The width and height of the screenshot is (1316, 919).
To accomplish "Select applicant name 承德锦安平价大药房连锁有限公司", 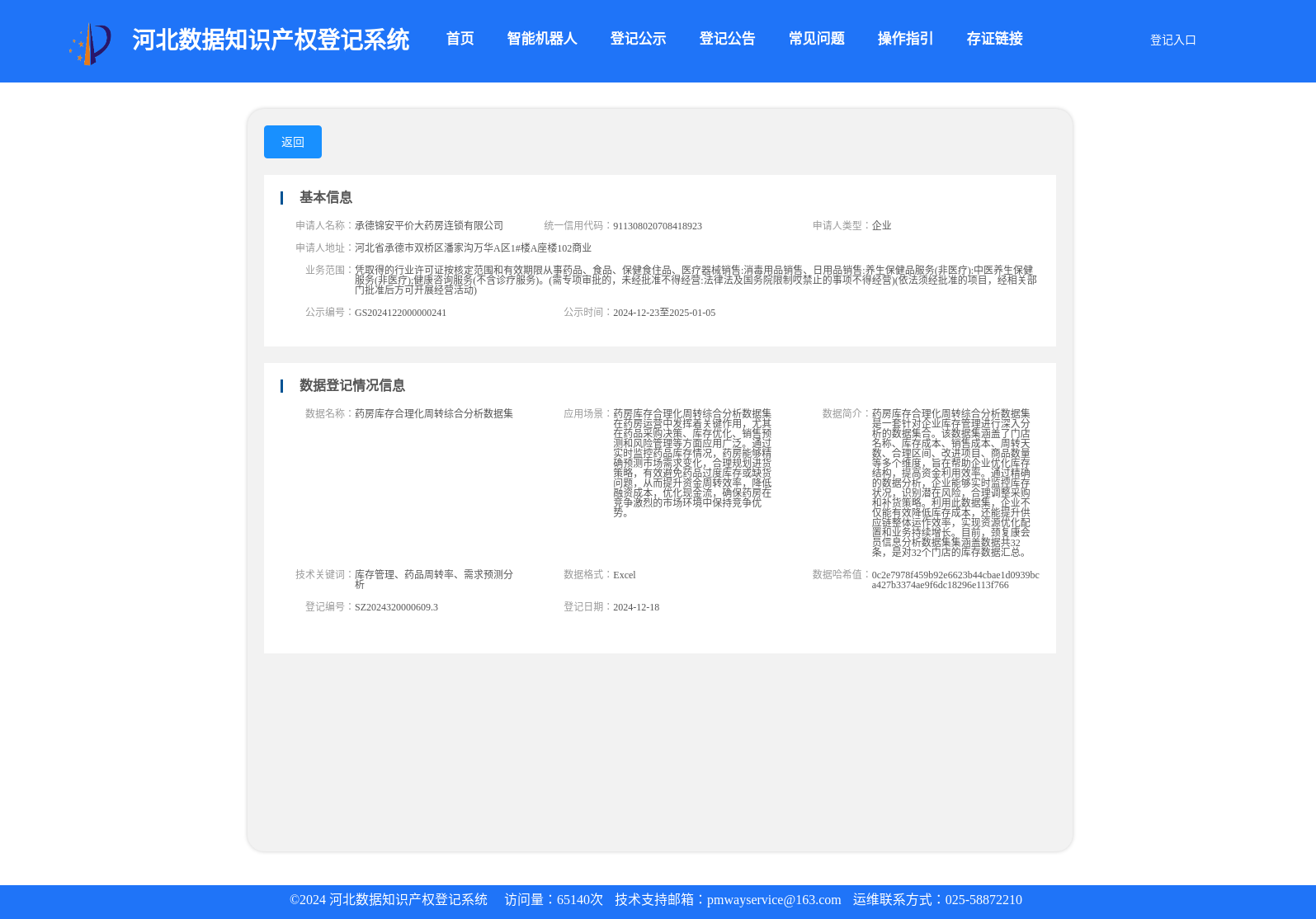I will click(x=429, y=225).
